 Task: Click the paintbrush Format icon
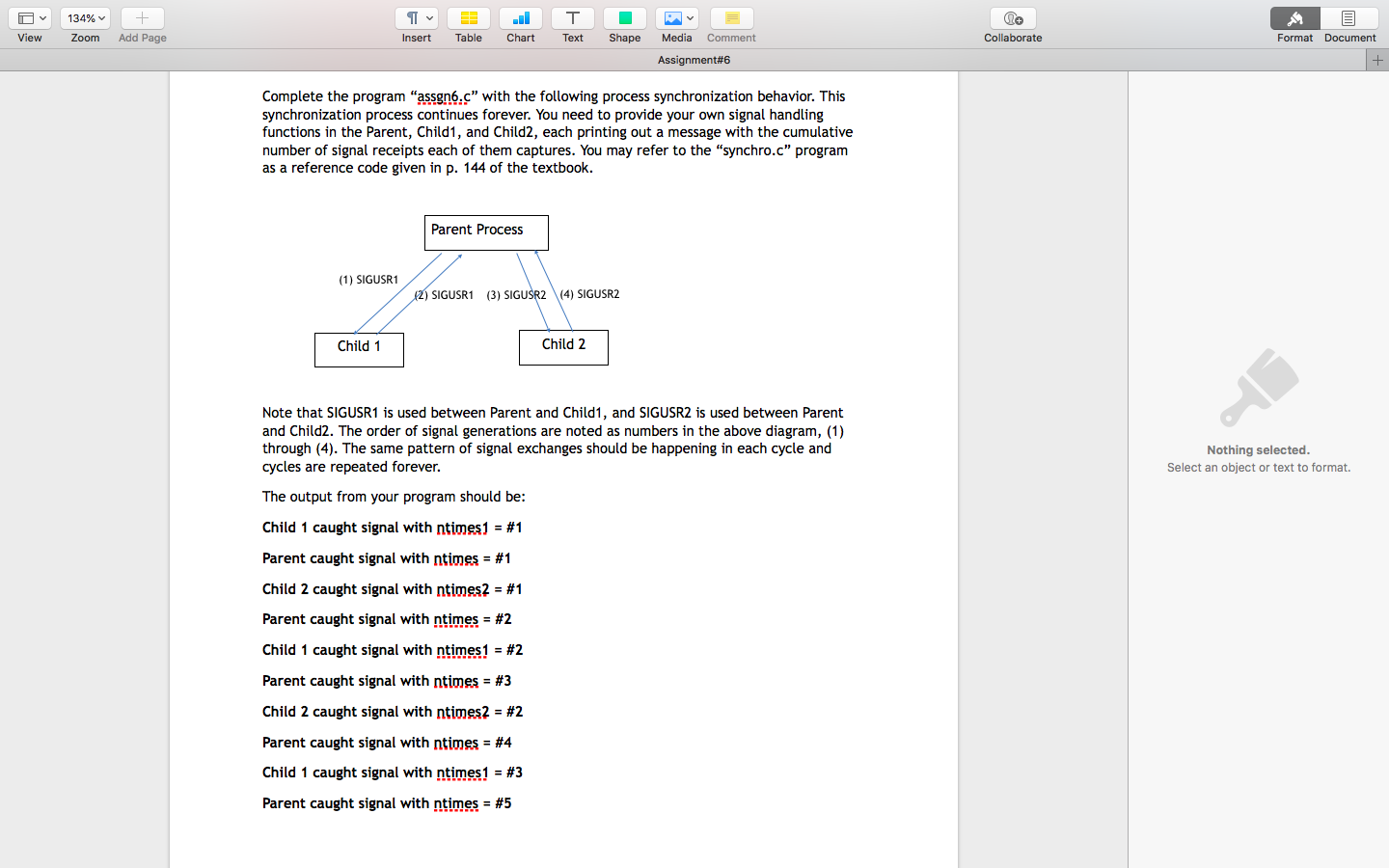(1294, 17)
